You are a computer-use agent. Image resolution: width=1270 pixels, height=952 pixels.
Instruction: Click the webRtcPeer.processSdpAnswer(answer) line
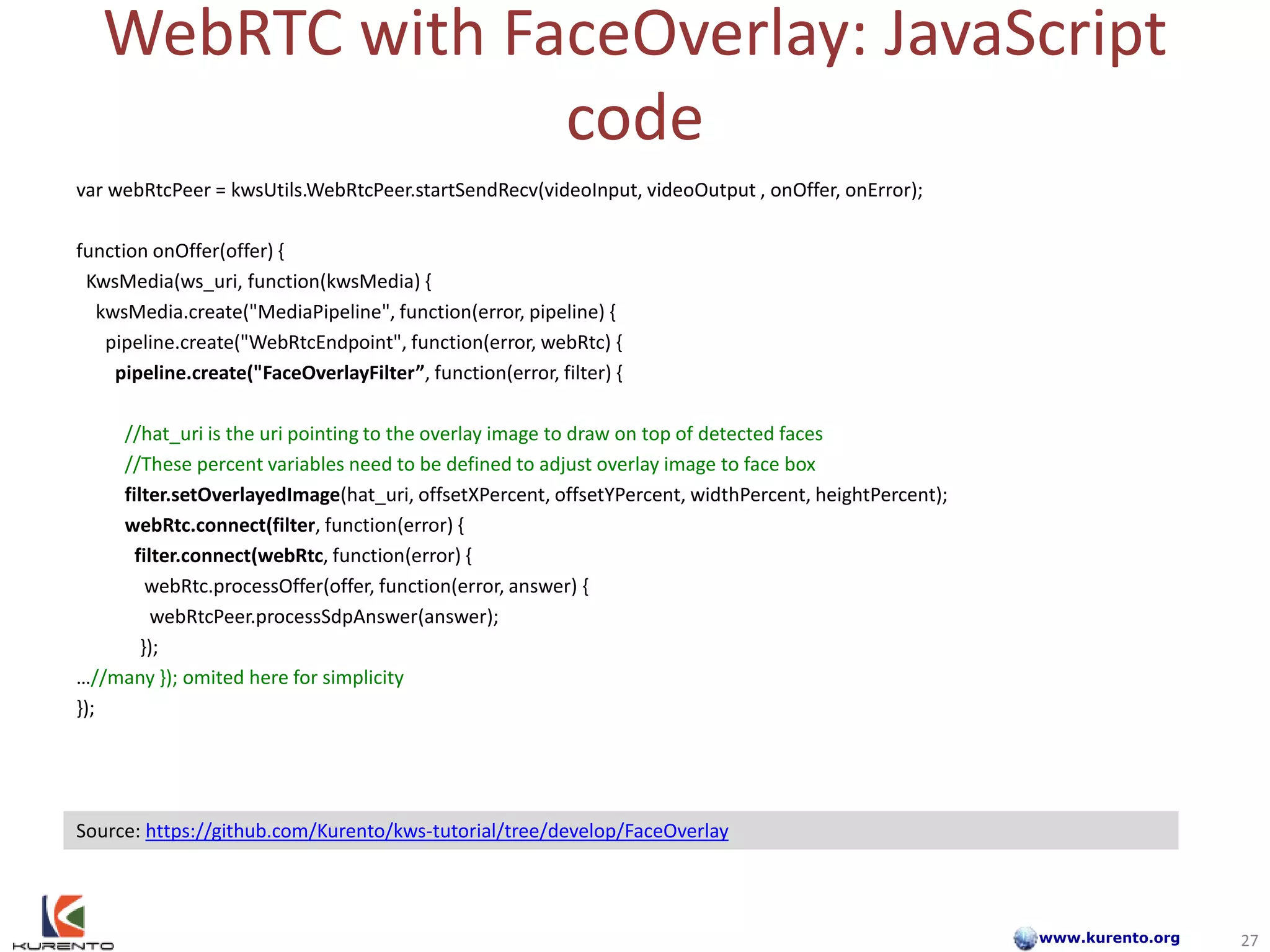click(x=324, y=616)
